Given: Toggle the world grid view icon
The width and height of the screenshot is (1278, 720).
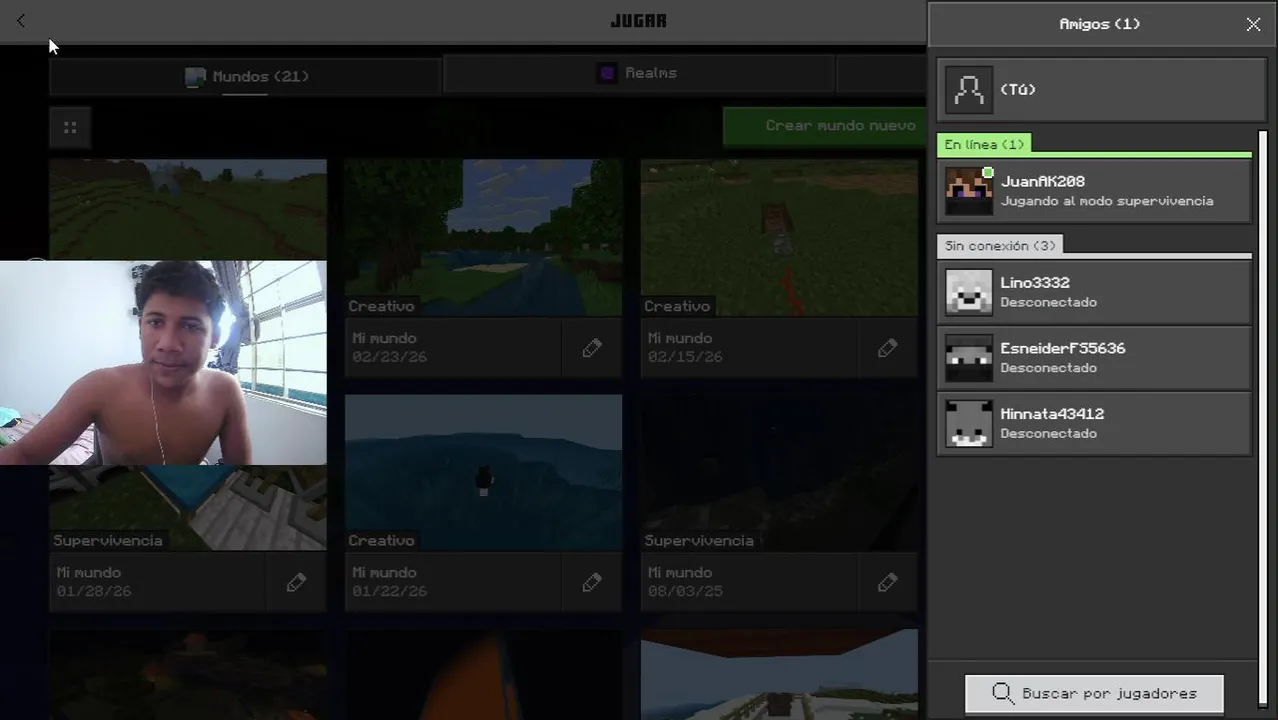Looking at the screenshot, I should (70, 127).
